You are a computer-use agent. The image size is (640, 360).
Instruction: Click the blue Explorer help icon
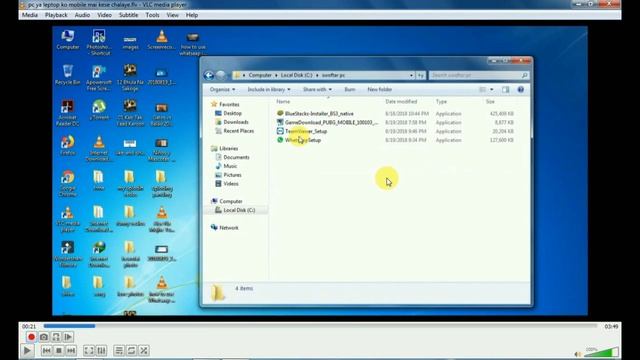(x=521, y=90)
